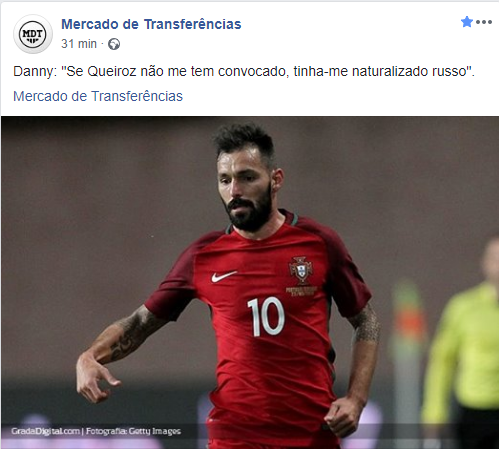
Task: Select the Danny quote post text
Action: (244, 71)
